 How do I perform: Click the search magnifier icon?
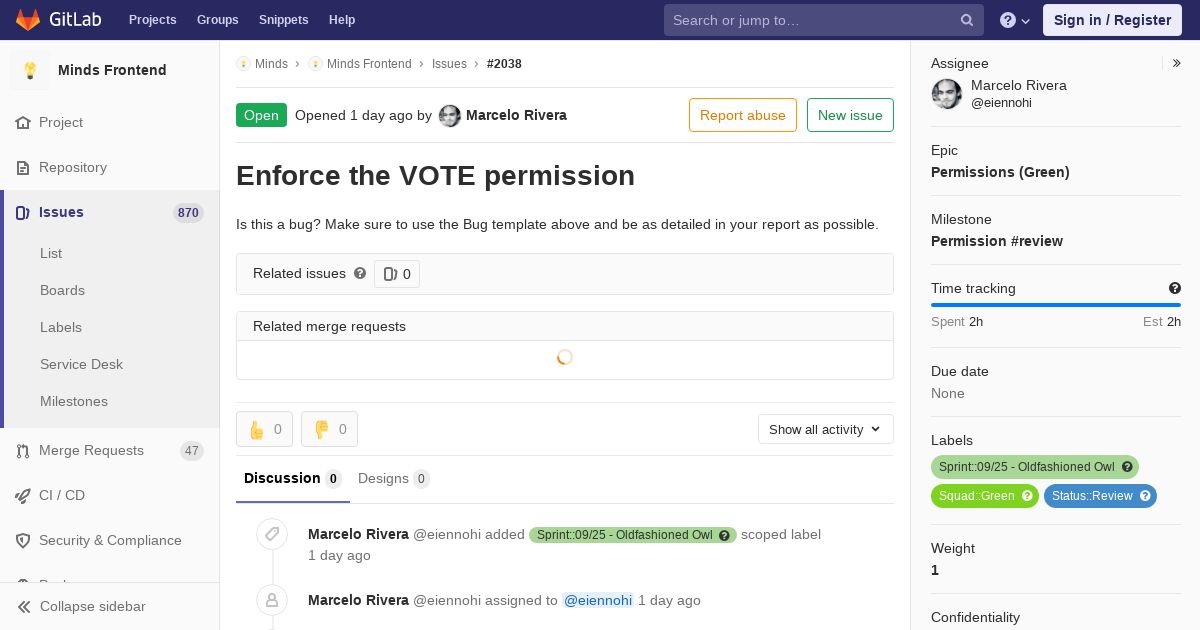967,20
